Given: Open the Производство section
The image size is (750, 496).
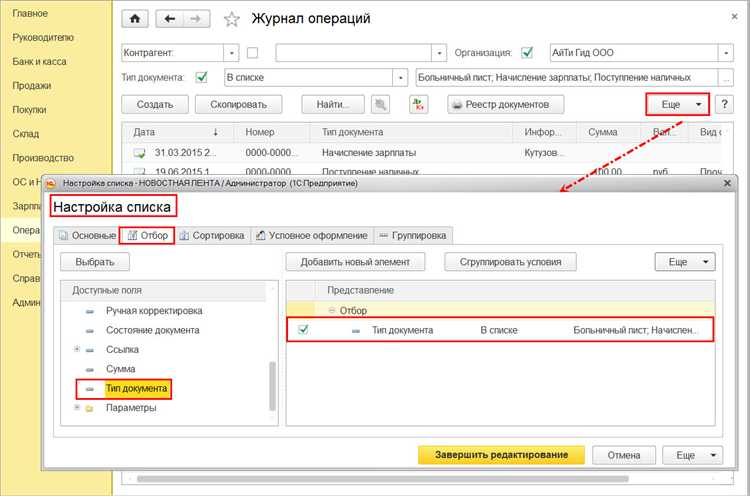Looking at the screenshot, I should click(43, 157).
